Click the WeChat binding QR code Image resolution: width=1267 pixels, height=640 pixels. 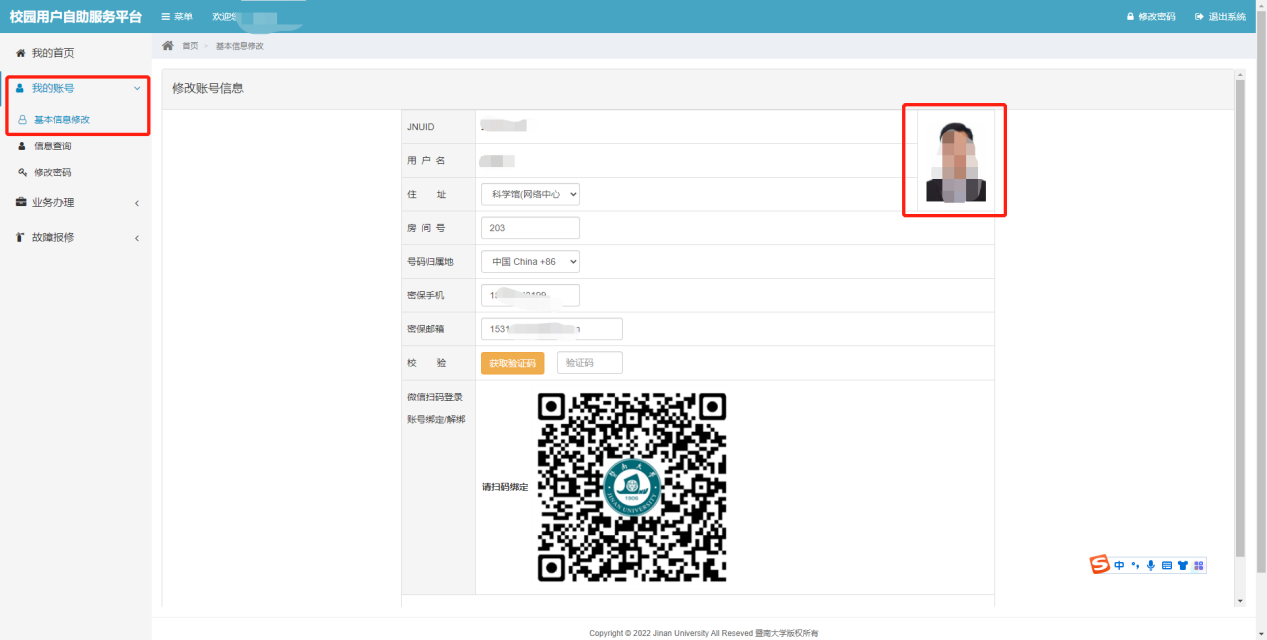pyautogui.click(x=632, y=487)
